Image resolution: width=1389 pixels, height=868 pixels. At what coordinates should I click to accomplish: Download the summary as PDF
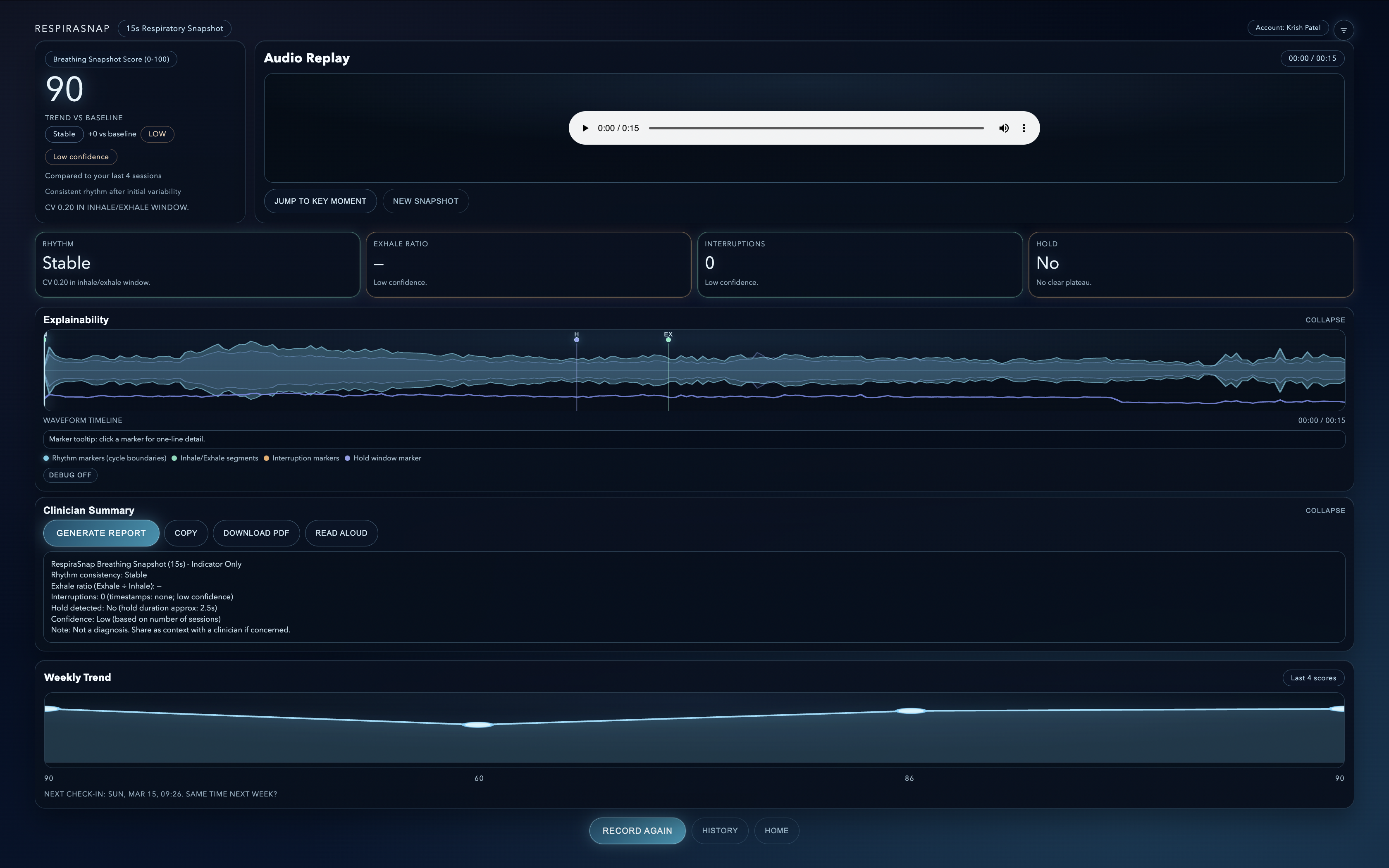click(256, 533)
